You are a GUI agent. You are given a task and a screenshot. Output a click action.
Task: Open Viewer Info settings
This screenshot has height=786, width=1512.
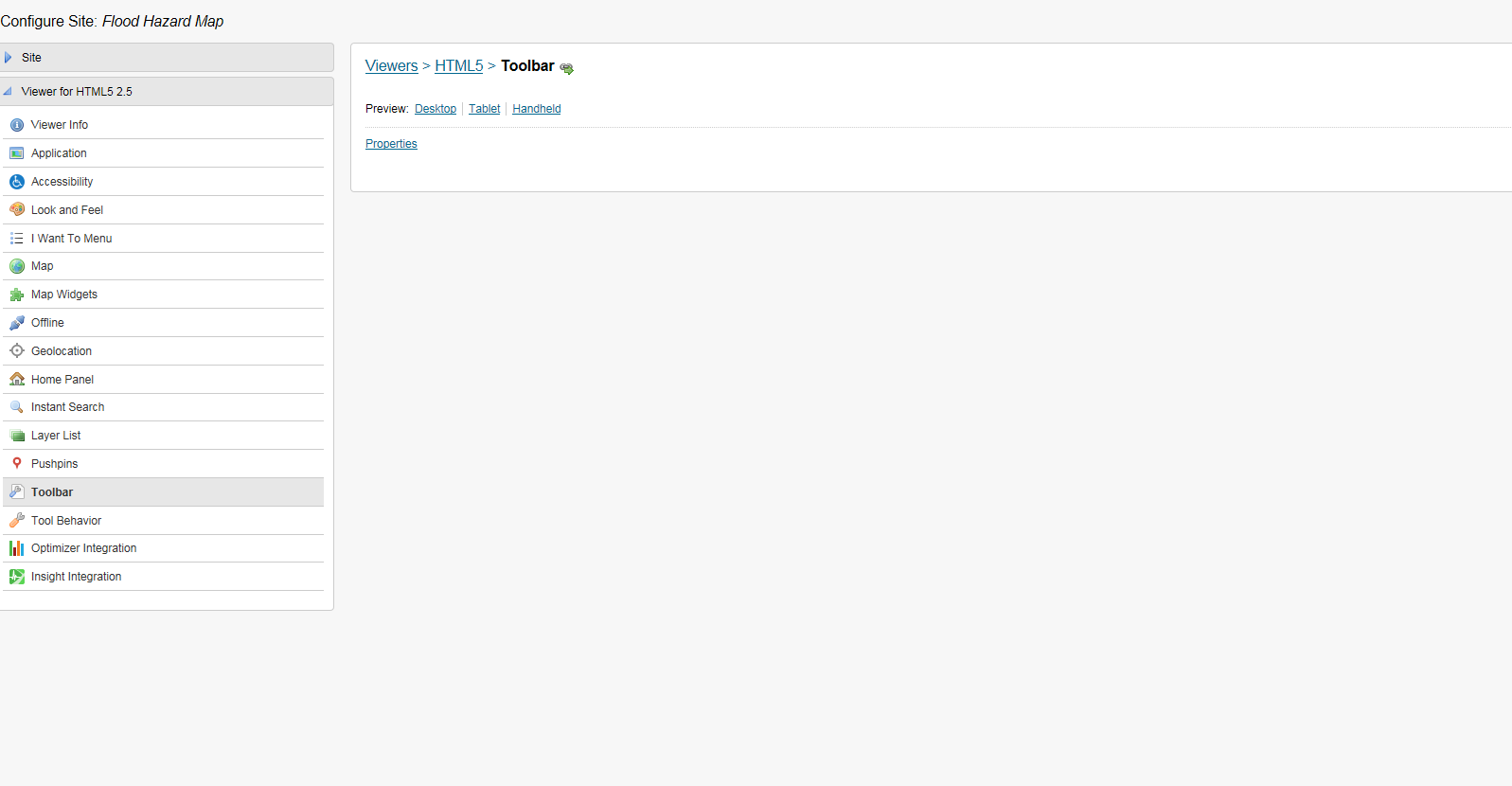[164, 125]
